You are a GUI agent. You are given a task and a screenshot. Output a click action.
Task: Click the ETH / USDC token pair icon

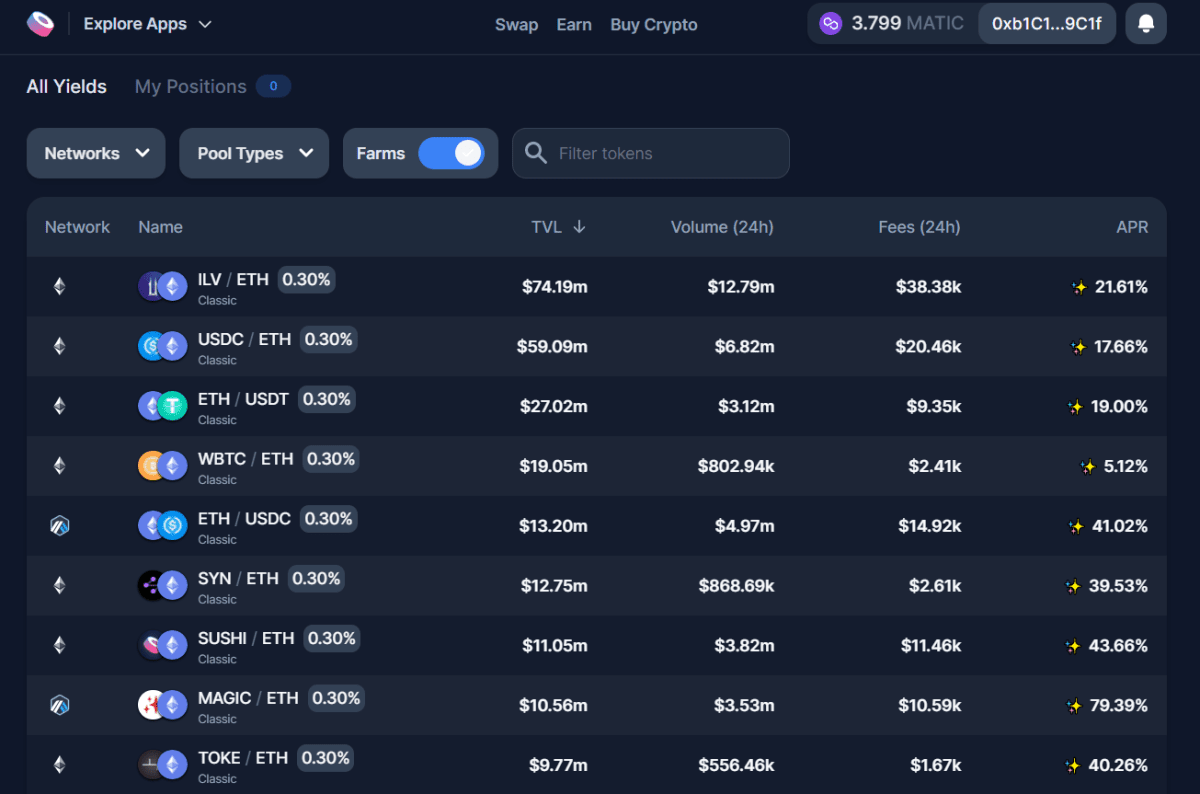(163, 526)
